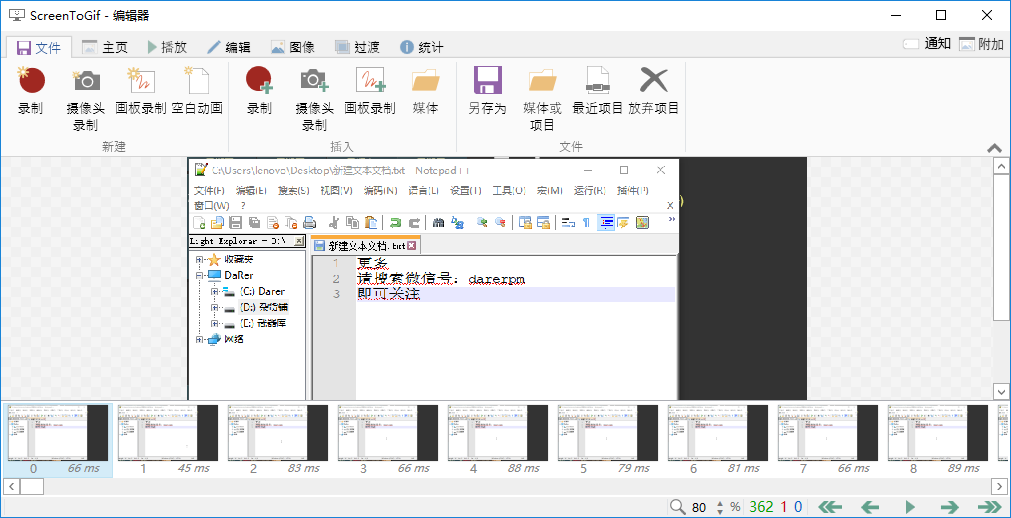This screenshot has height=518, width=1011.
Task: Go to the previous frame
Action: click(870, 507)
